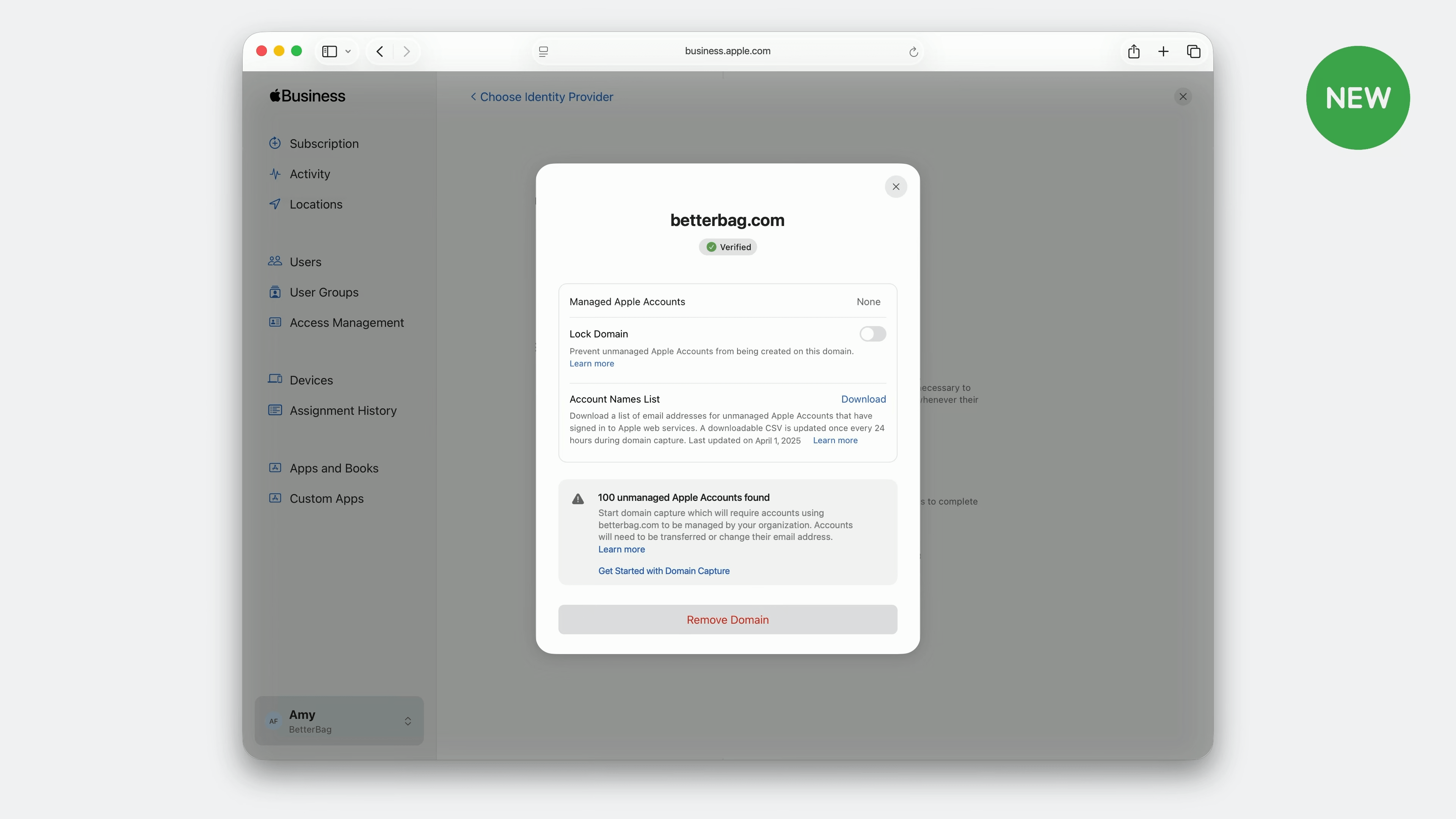Screen dimensions: 1456x819
Task: Click the User Groups icon
Action: pos(275,292)
